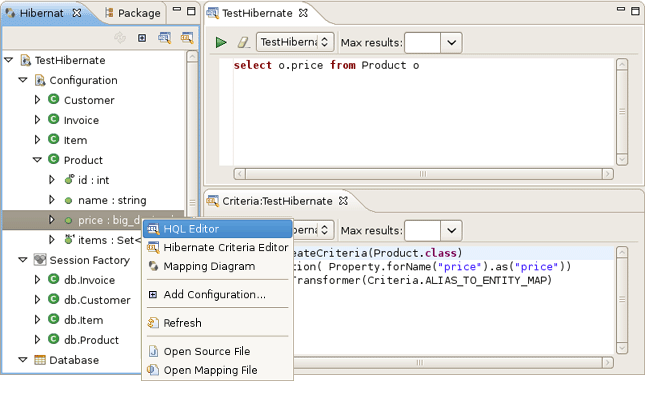Select Mapping Diagram in context menu
The image size is (645, 393).
[218, 266]
